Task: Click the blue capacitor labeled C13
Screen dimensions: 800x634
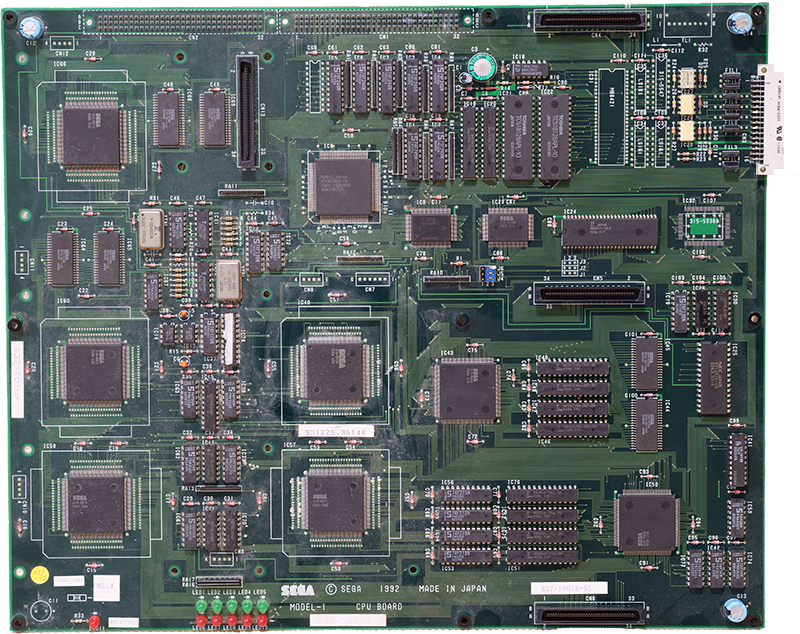Action: 735,609
